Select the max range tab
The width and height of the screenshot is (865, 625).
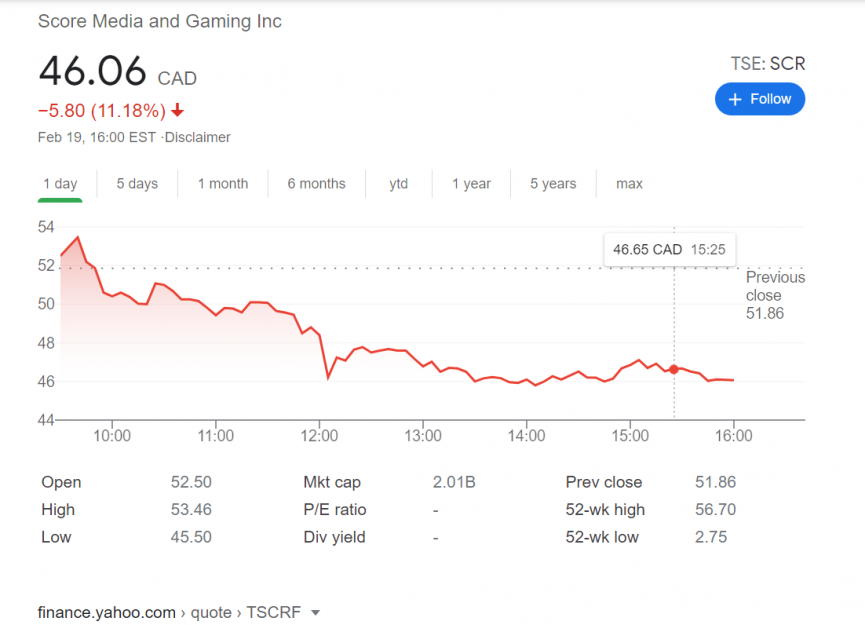pos(629,184)
